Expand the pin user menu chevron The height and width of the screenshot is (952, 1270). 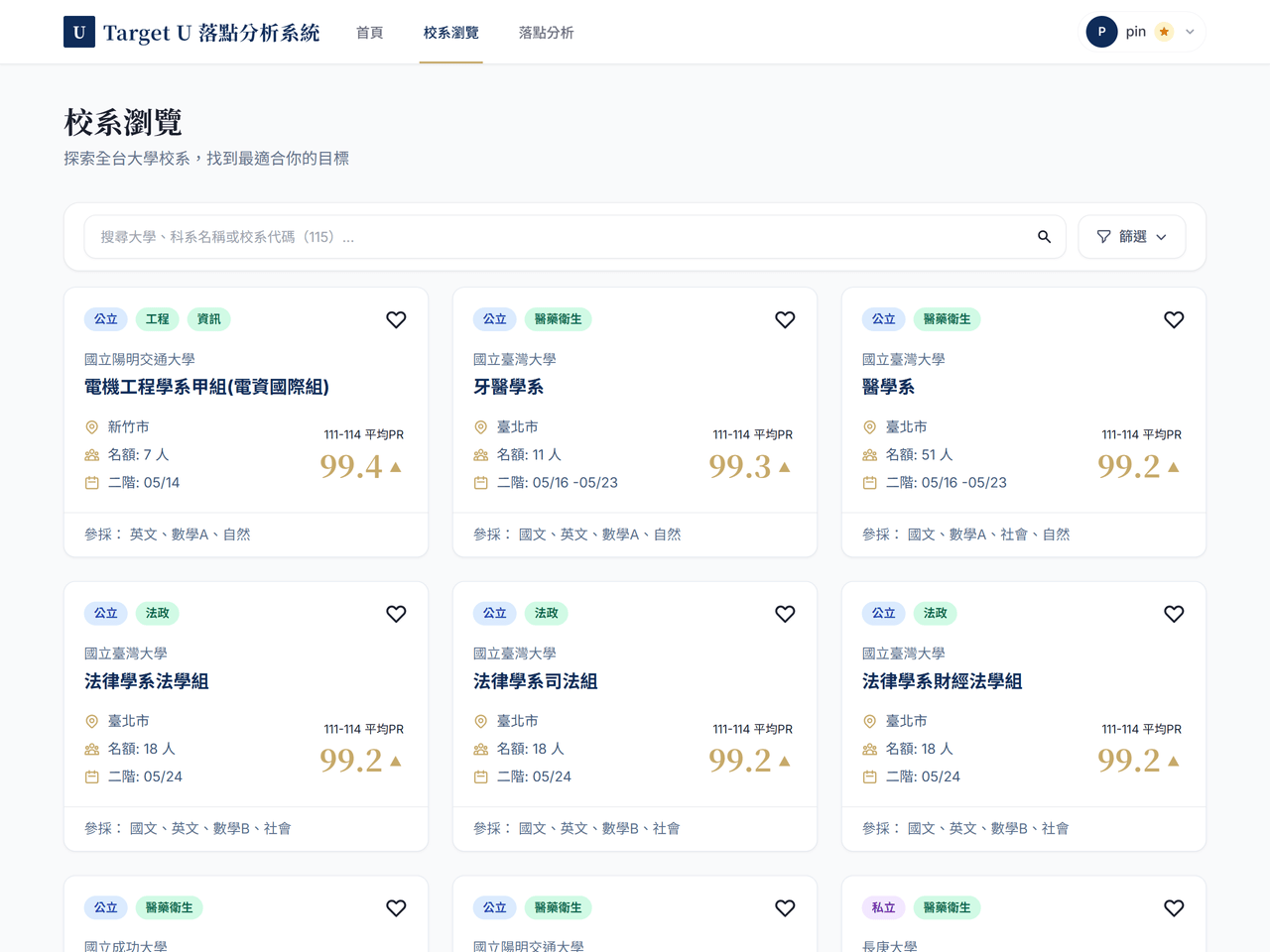[x=1190, y=32]
